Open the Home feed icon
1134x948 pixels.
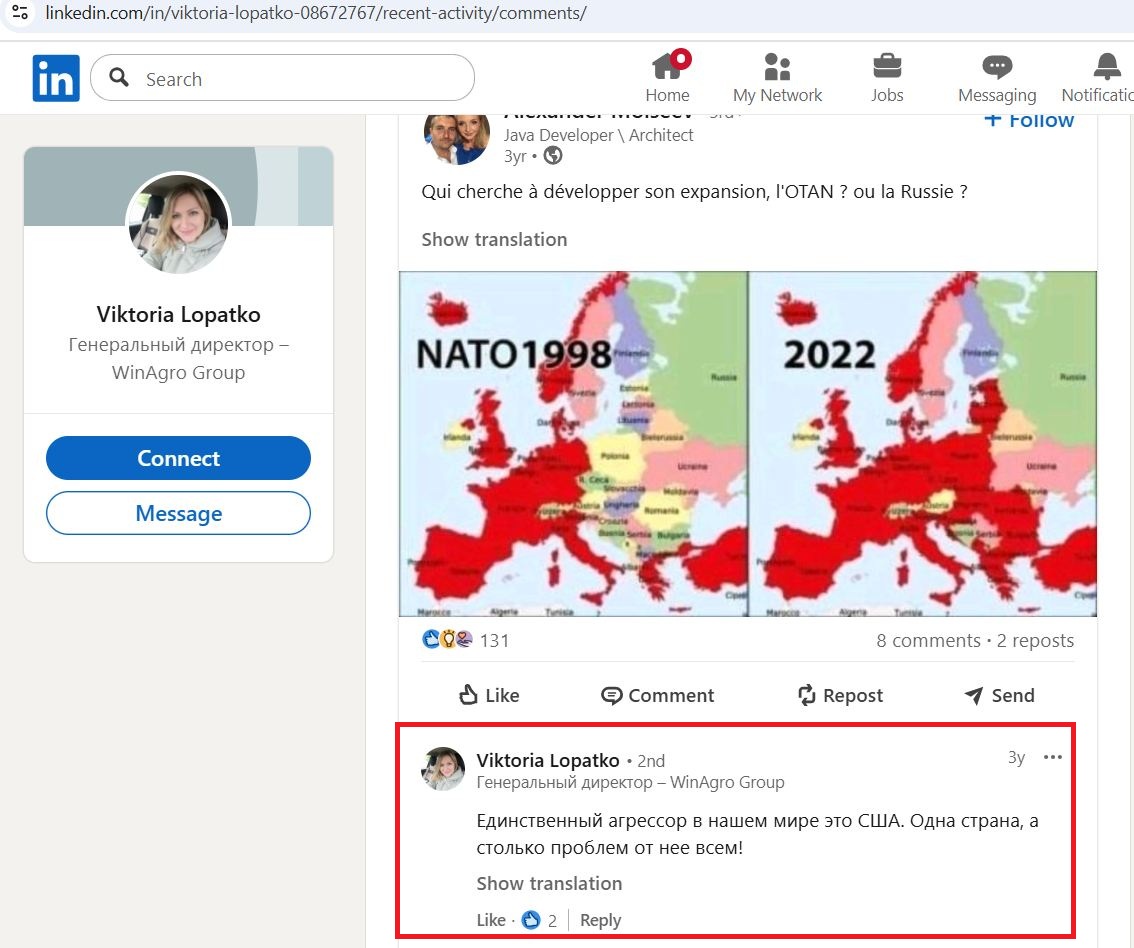click(668, 68)
